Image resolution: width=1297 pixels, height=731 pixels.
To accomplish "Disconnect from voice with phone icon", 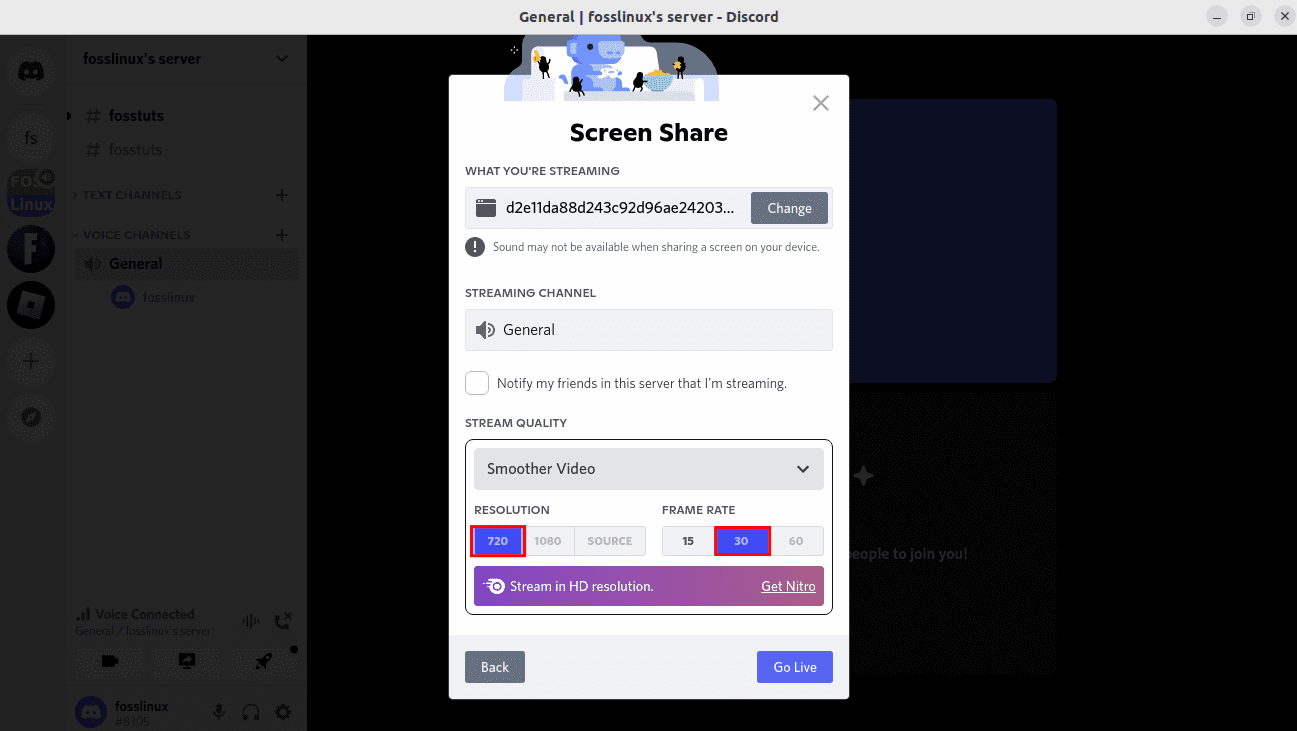I will pyautogui.click(x=283, y=622).
